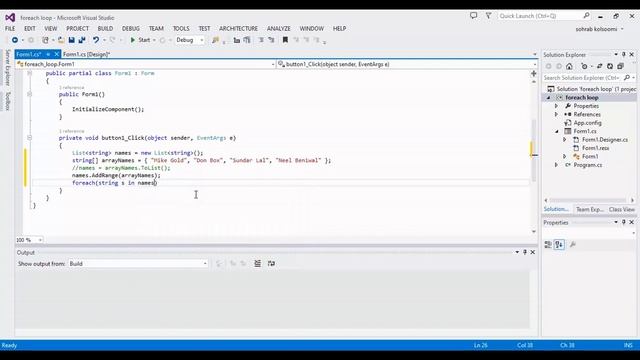Click the Categorized icon in Properties panel

(x=548, y=244)
